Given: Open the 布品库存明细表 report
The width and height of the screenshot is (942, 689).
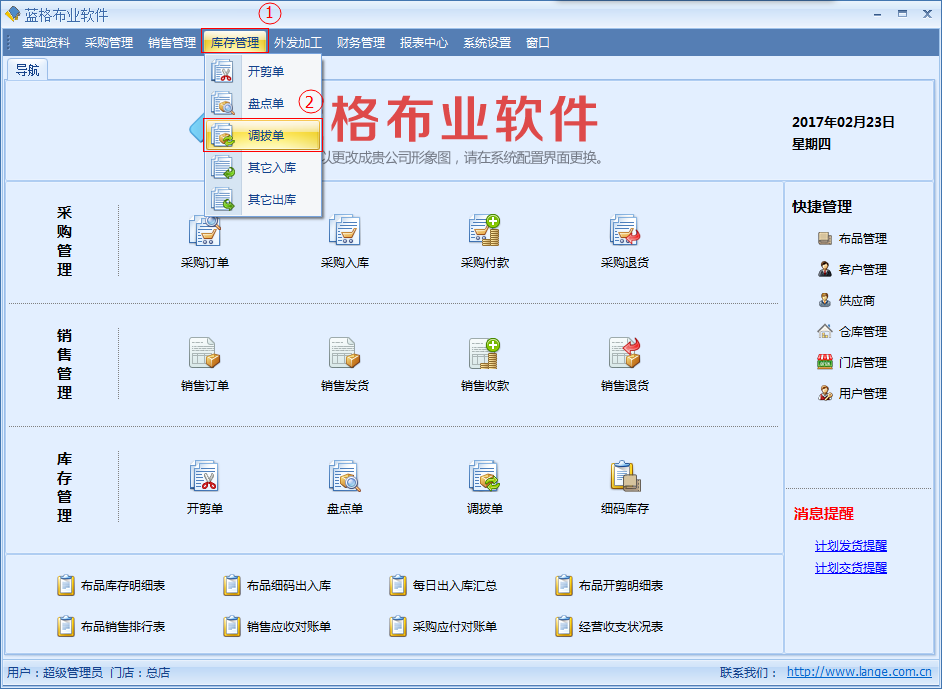Looking at the screenshot, I should tap(111, 586).
